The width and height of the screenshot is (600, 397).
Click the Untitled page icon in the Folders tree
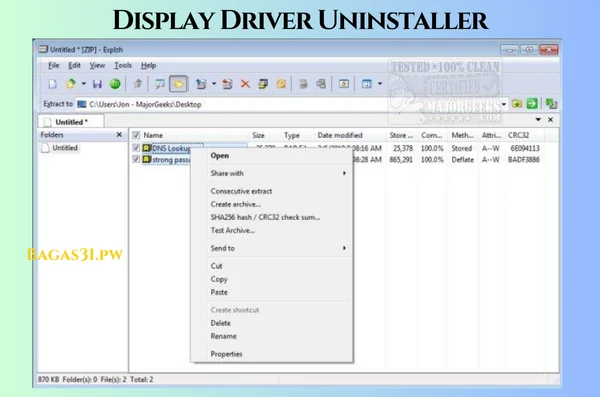click(45, 148)
